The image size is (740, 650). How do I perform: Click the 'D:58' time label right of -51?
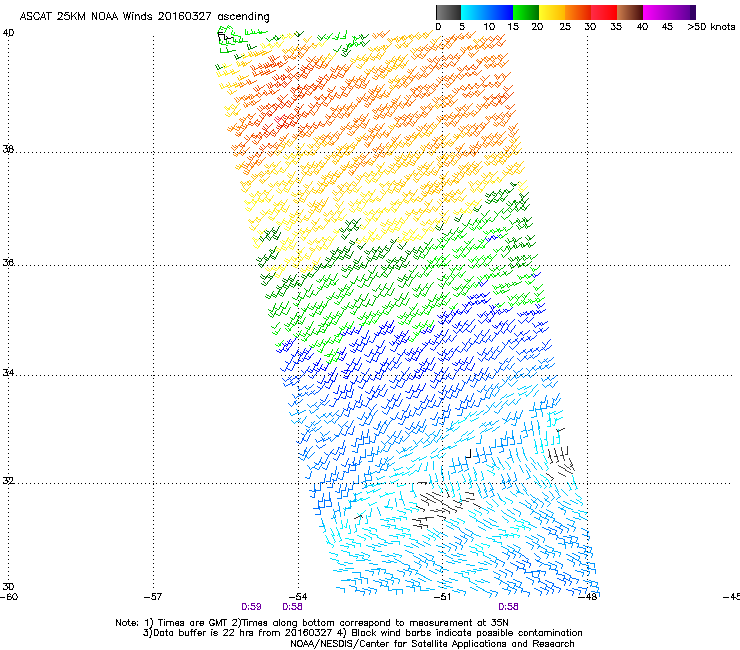pyautogui.click(x=508, y=607)
